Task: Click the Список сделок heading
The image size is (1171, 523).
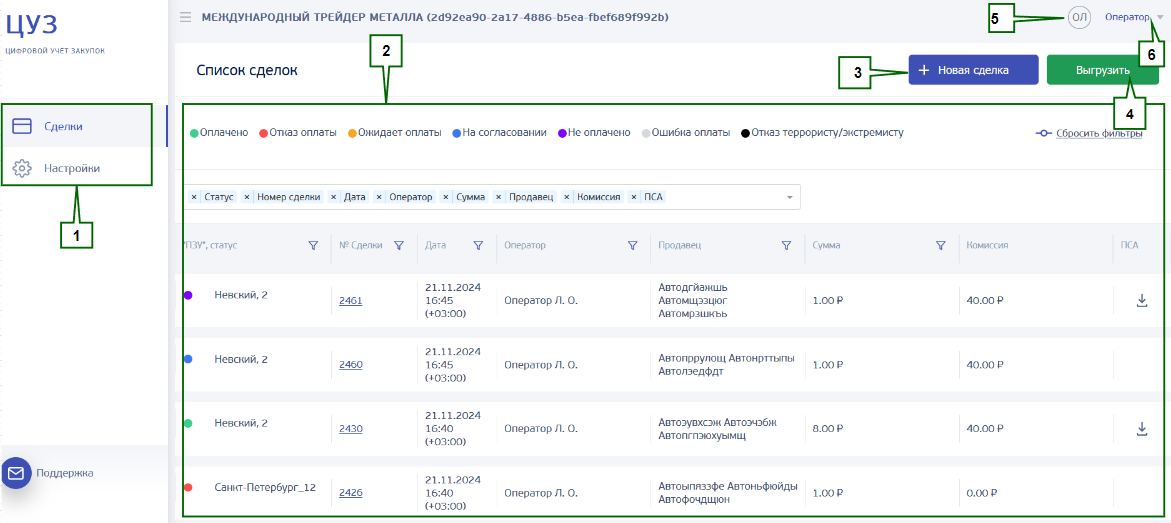Action: 247,70
